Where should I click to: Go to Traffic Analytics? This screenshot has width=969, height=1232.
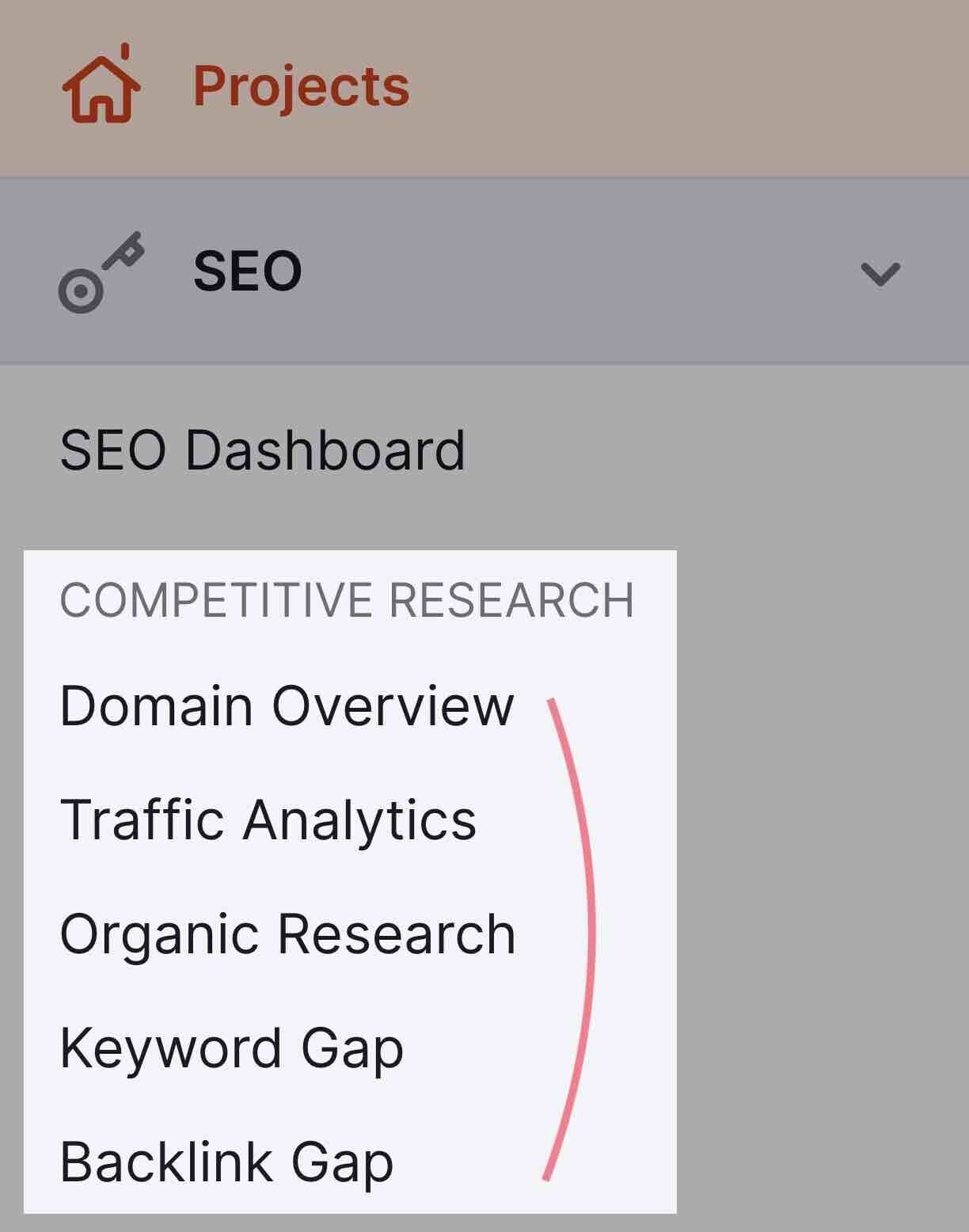[x=268, y=819]
